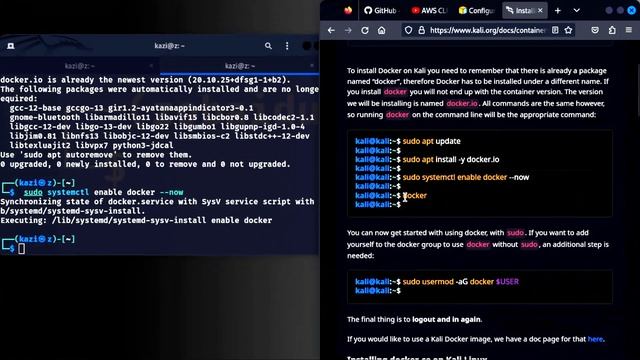Open the browser home page
The width and height of the screenshot is (640, 360).
point(381,30)
